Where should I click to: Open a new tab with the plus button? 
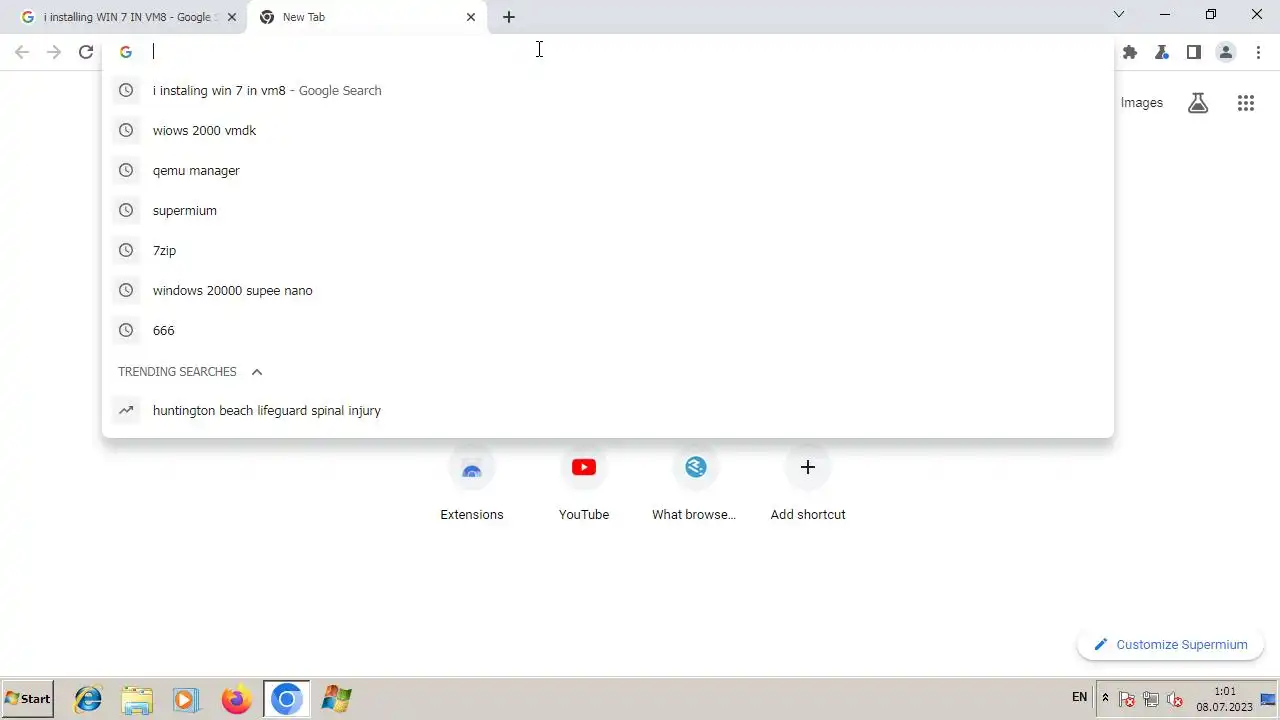pyautogui.click(x=509, y=17)
